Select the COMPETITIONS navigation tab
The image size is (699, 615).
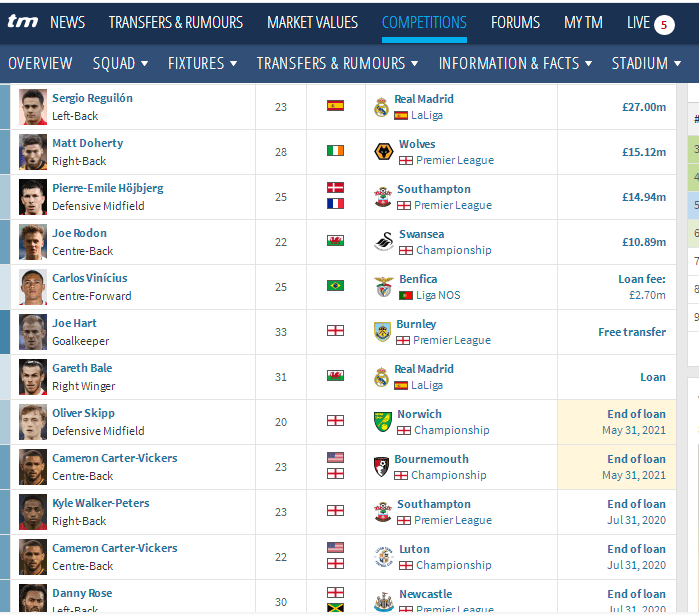(x=424, y=22)
